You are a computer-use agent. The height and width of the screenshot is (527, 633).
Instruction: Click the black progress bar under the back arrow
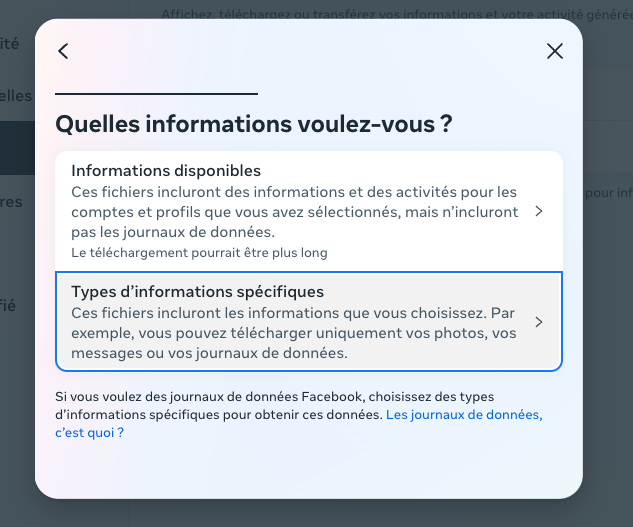pyautogui.click(x=157, y=94)
